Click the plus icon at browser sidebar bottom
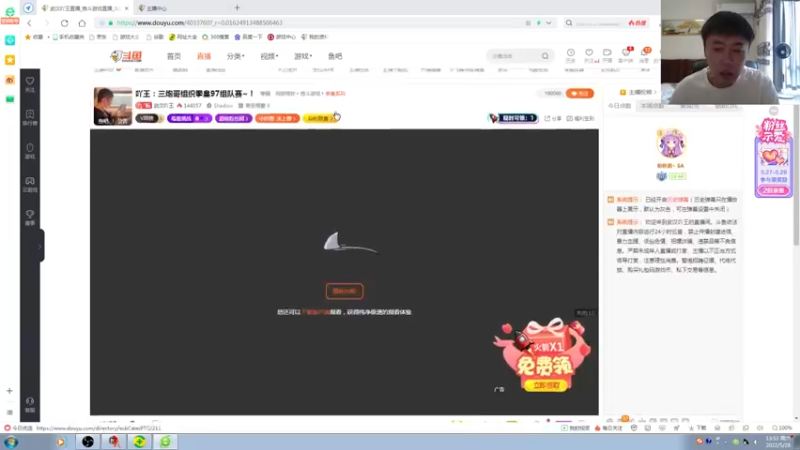This screenshot has width=800, height=450. point(9,391)
